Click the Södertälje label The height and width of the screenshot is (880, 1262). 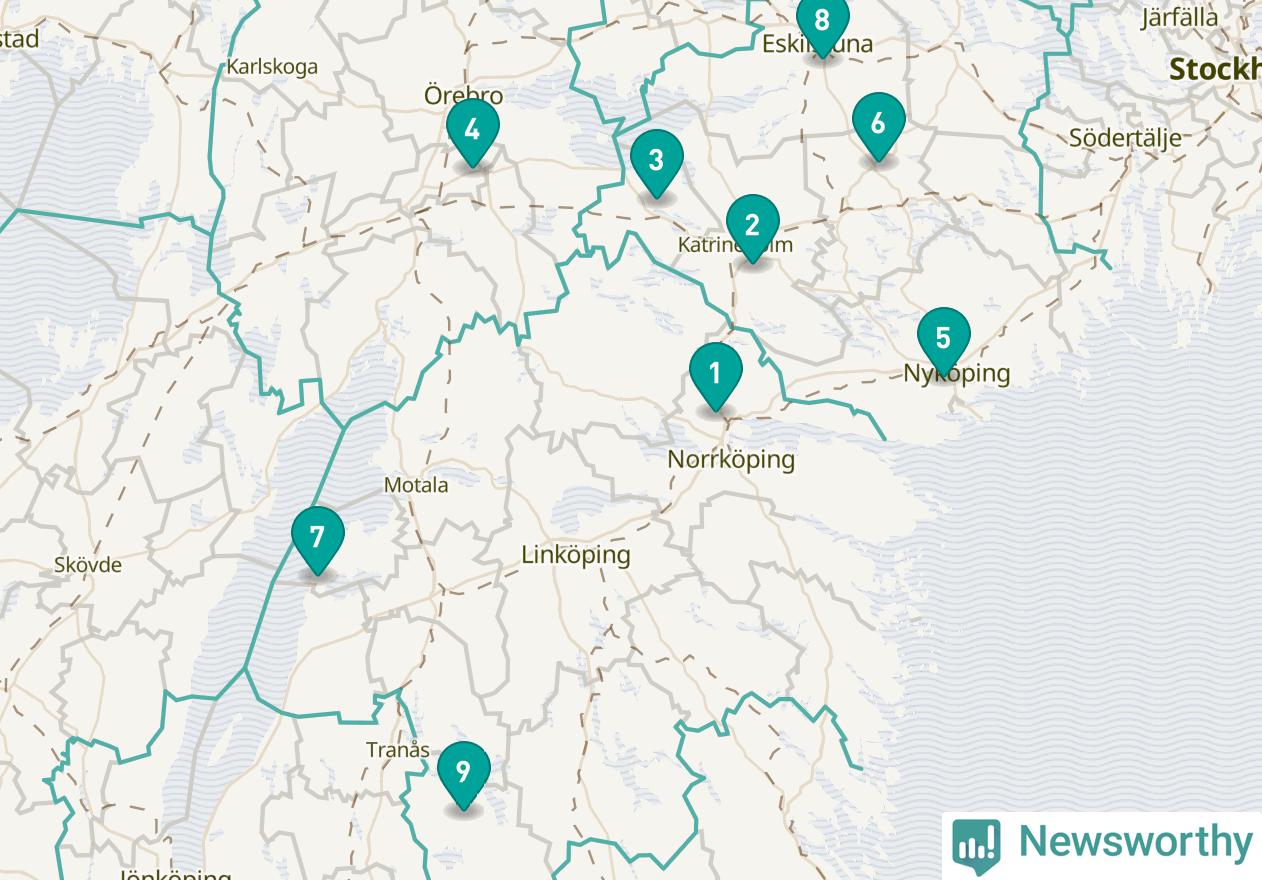pyautogui.click(x=1125, y=138)
